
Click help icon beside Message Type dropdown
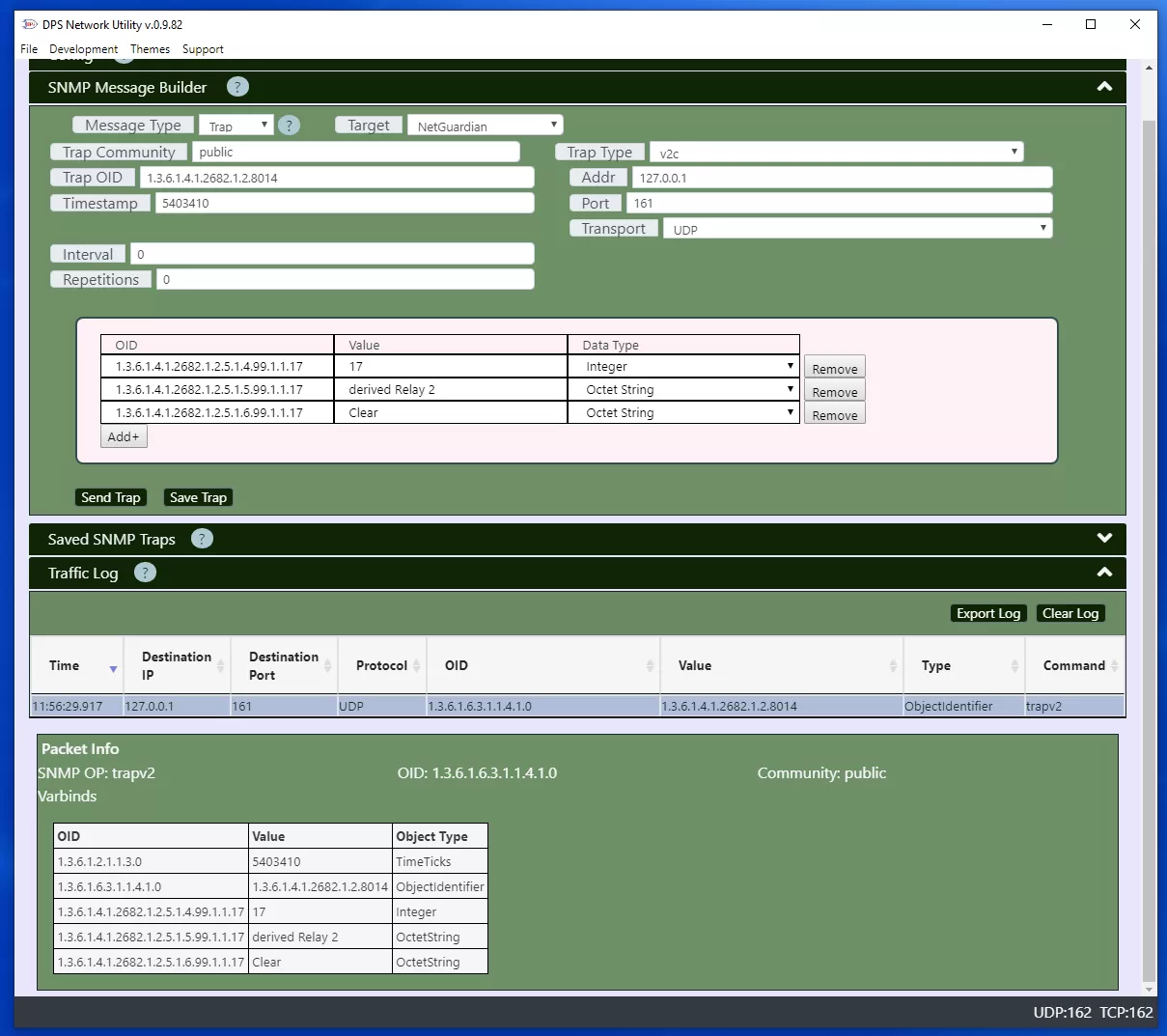click(x=289, y=126)
